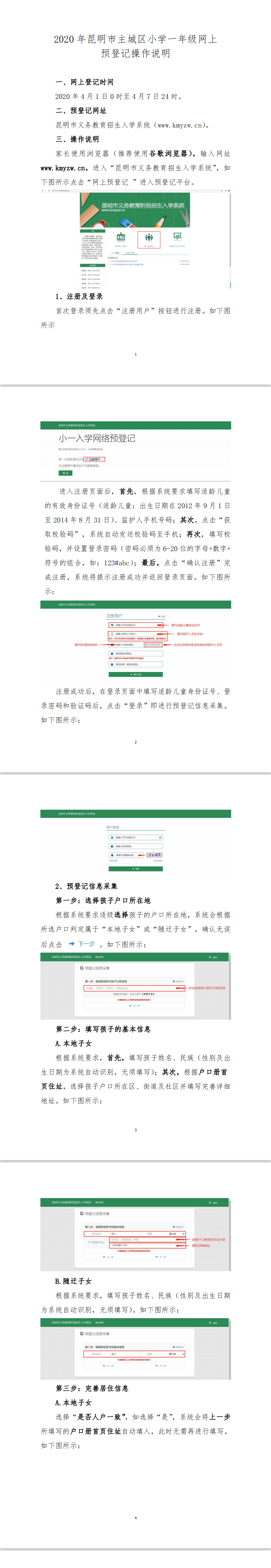Click the 返回 link in the 注册用户 form
The height and width of the screenshot is (1568, 271).
162,616
